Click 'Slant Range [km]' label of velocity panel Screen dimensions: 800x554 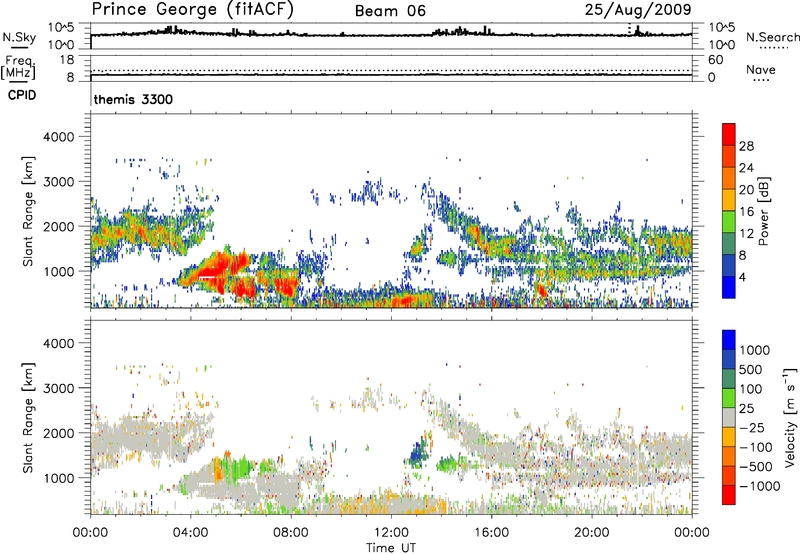tap(28, 417)
